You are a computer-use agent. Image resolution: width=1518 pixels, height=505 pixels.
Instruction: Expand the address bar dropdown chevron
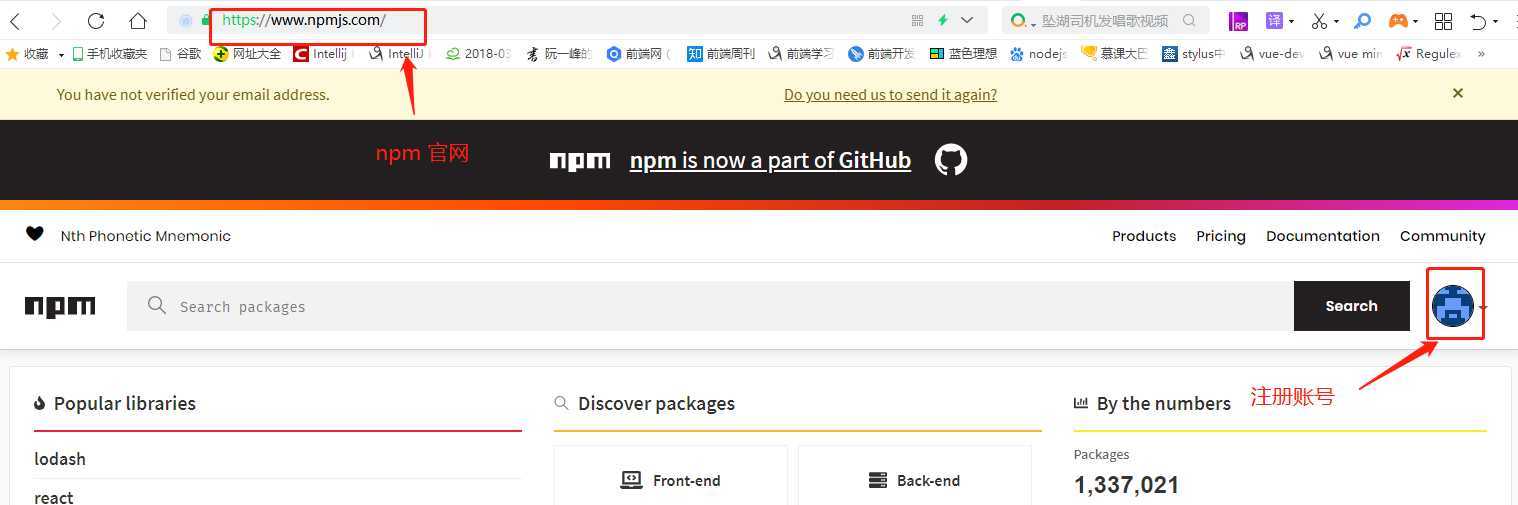pos(967,20)
